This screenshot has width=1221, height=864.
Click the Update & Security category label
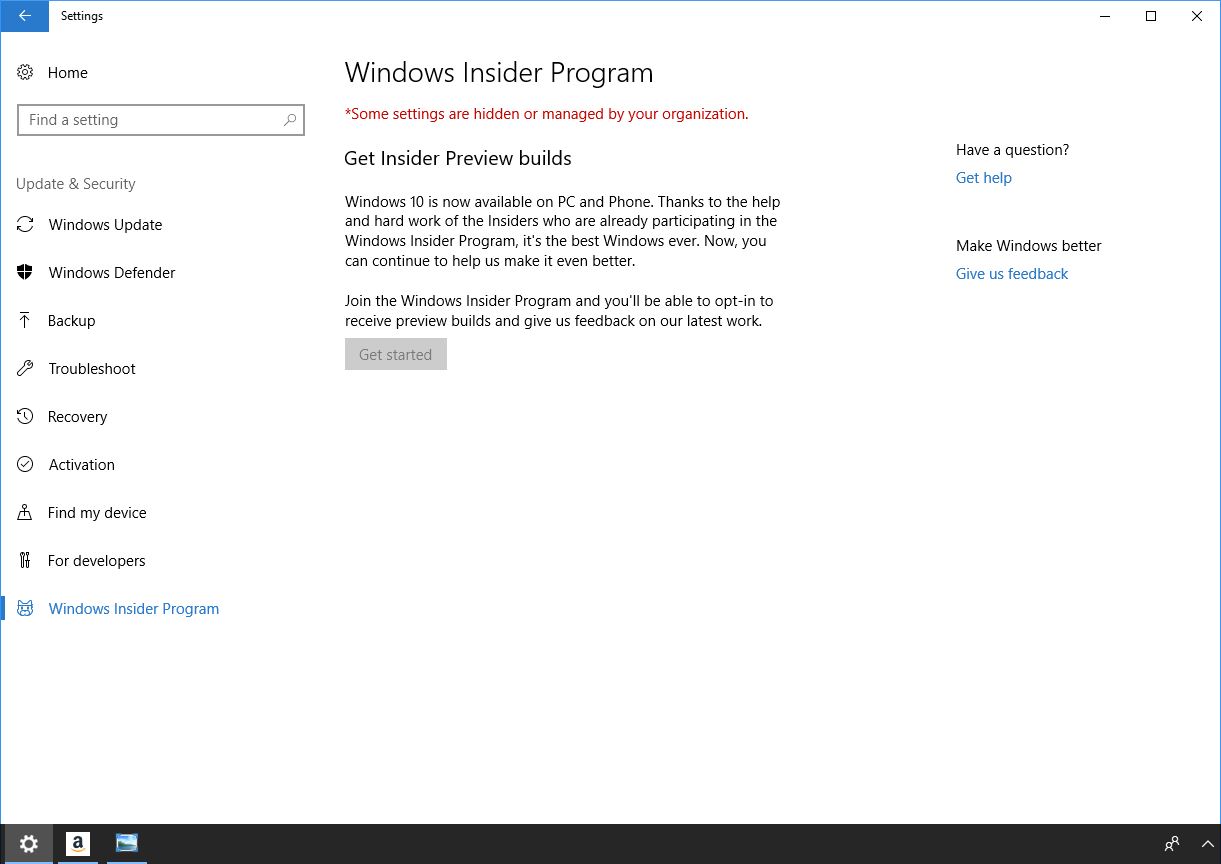(x=76, y=184)
